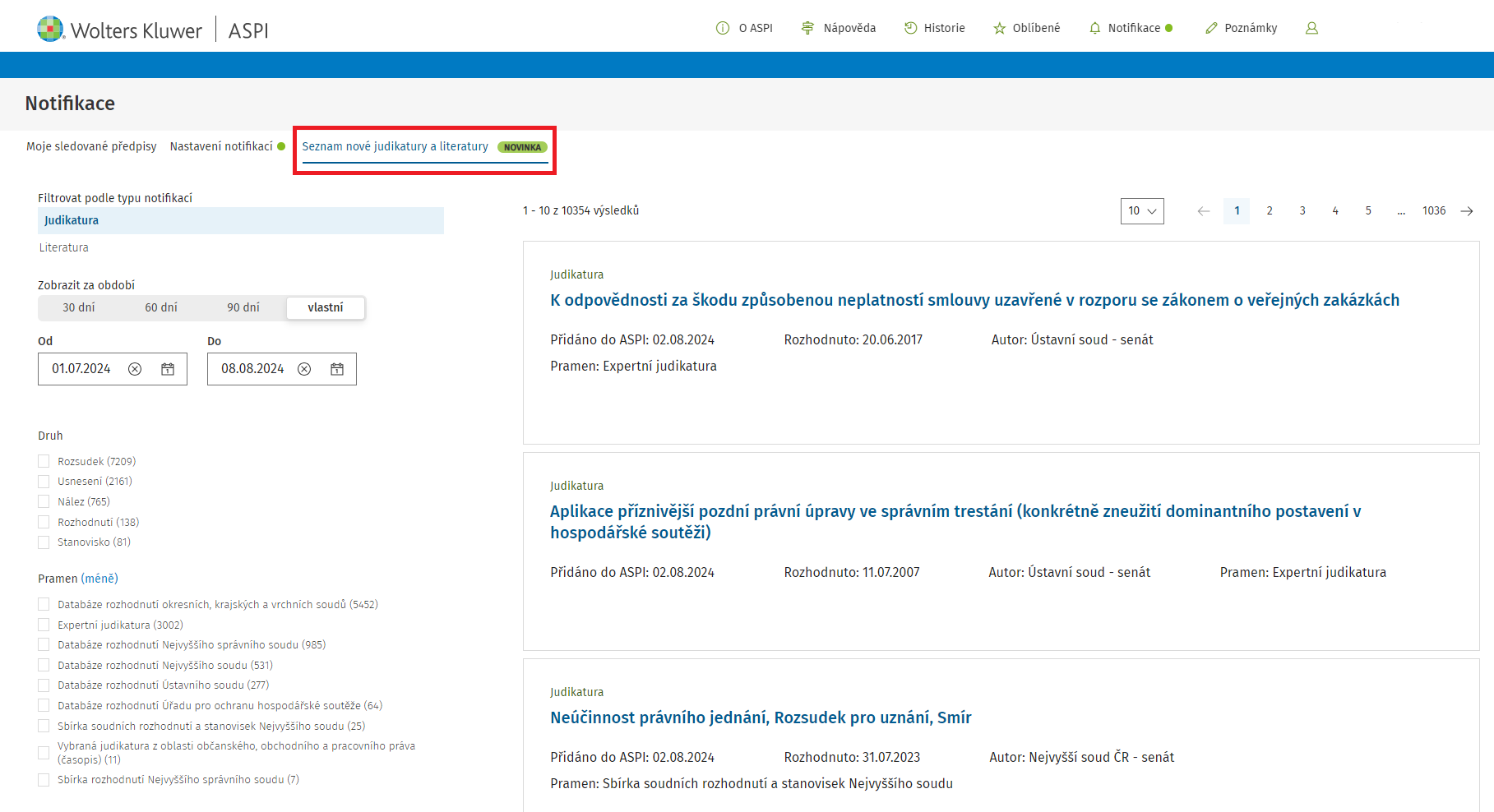The height and width of the screenshot is (812, 1494).
Task: Open Poznámky pencil notes
Action: (x=1210, y=28)
